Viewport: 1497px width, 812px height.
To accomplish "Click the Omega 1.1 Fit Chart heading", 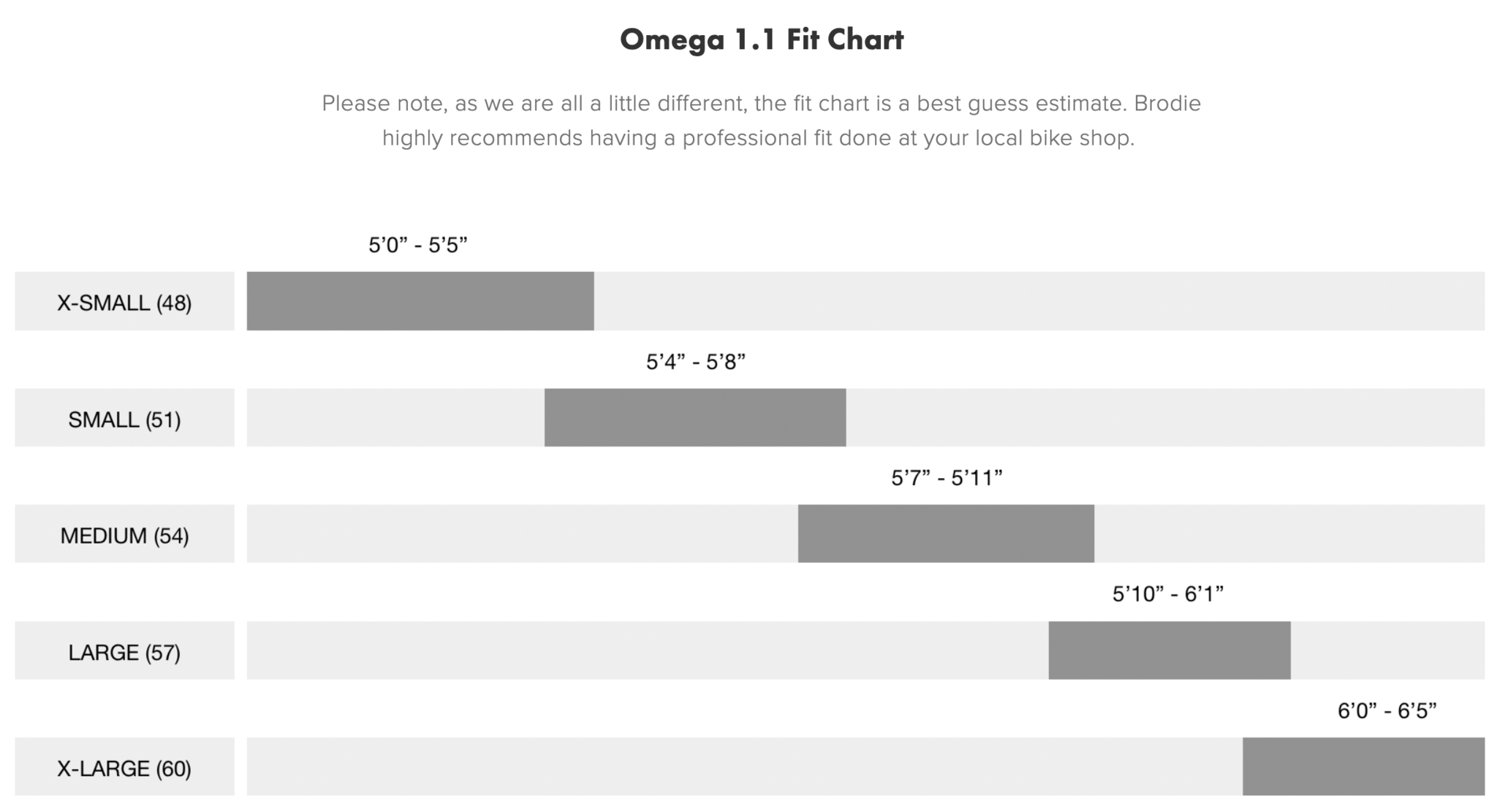I will [762, 39].
